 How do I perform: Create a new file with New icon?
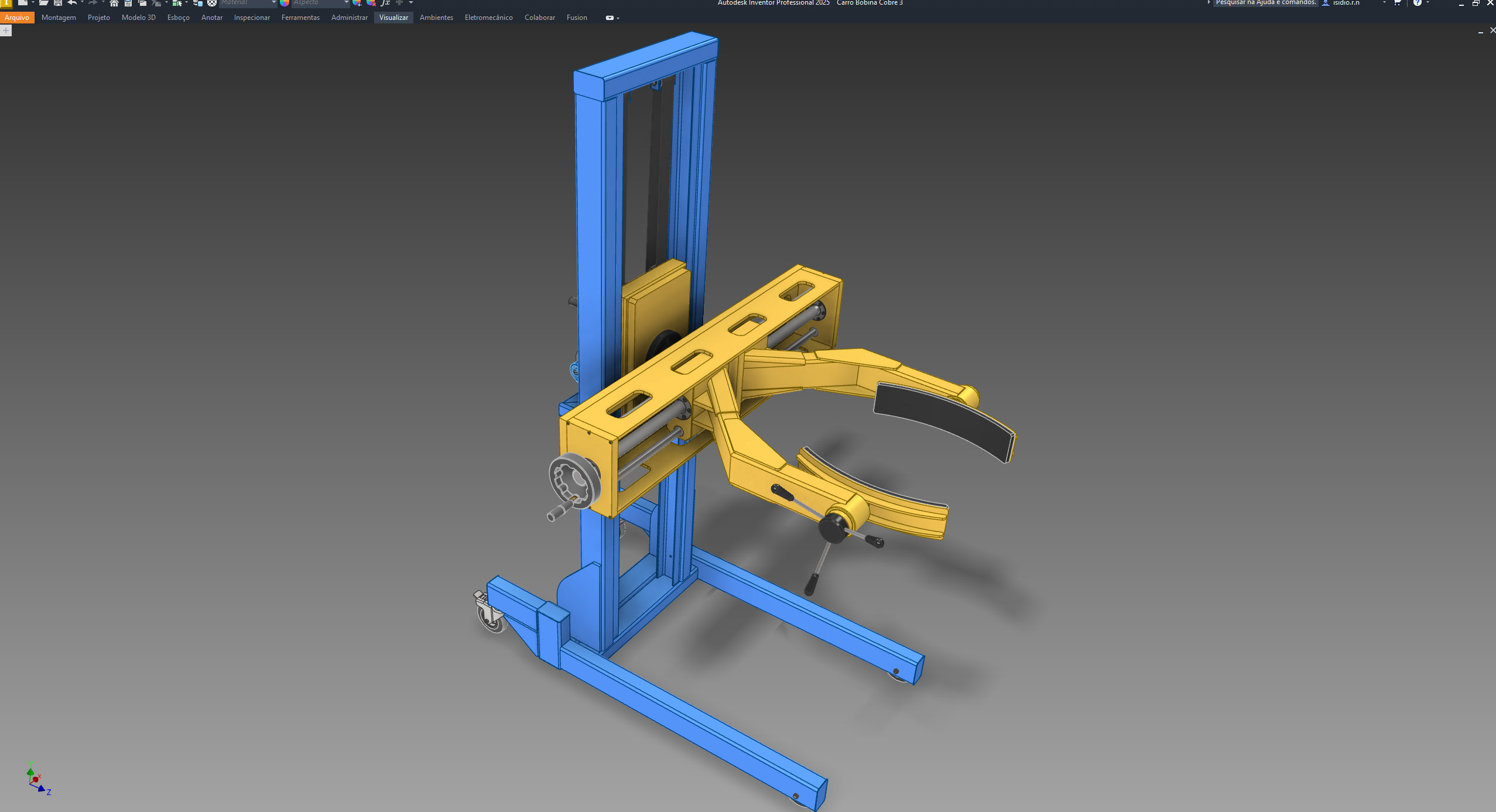point(22,3)
